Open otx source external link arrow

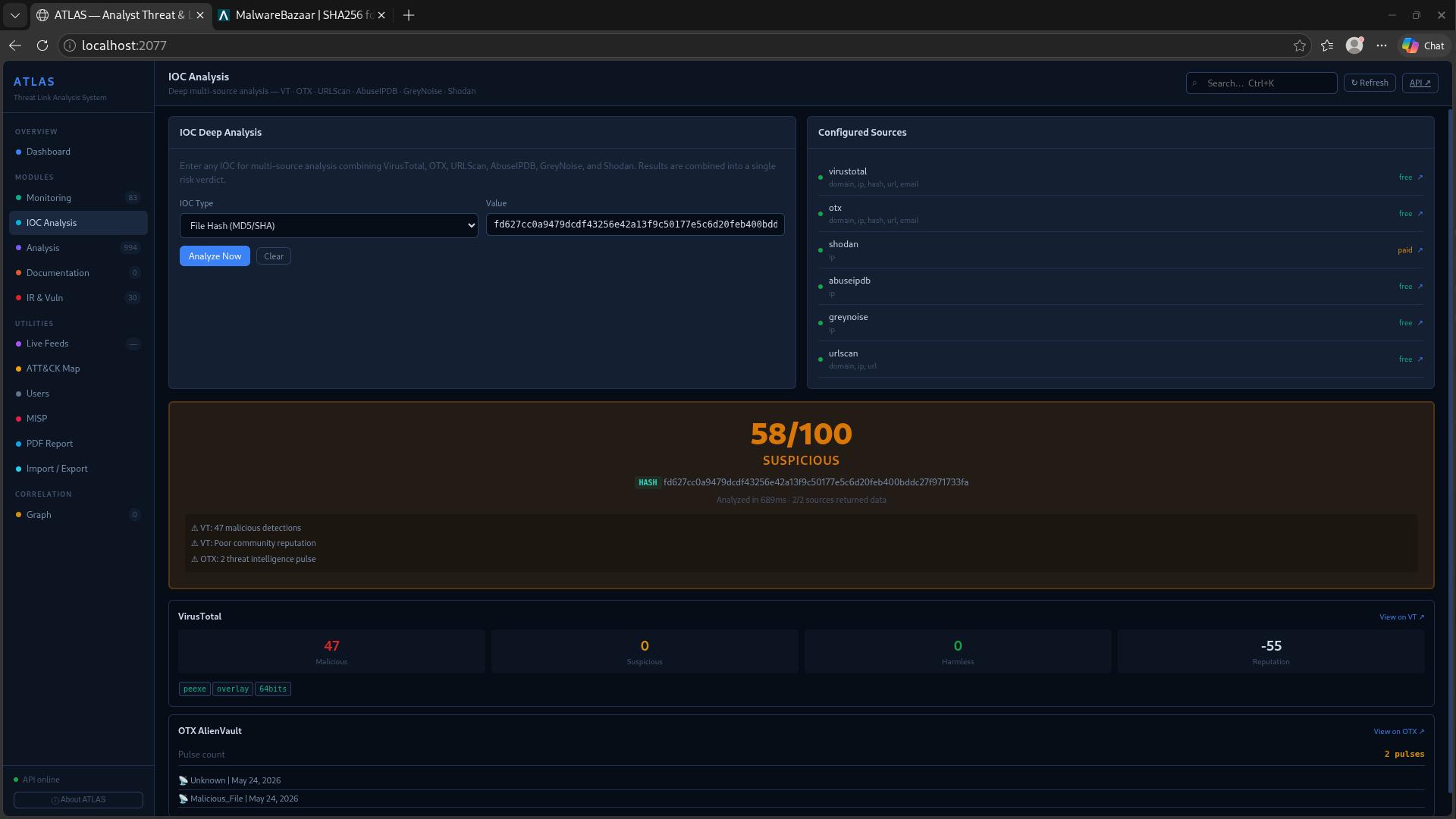click(x=1420, y=214)
